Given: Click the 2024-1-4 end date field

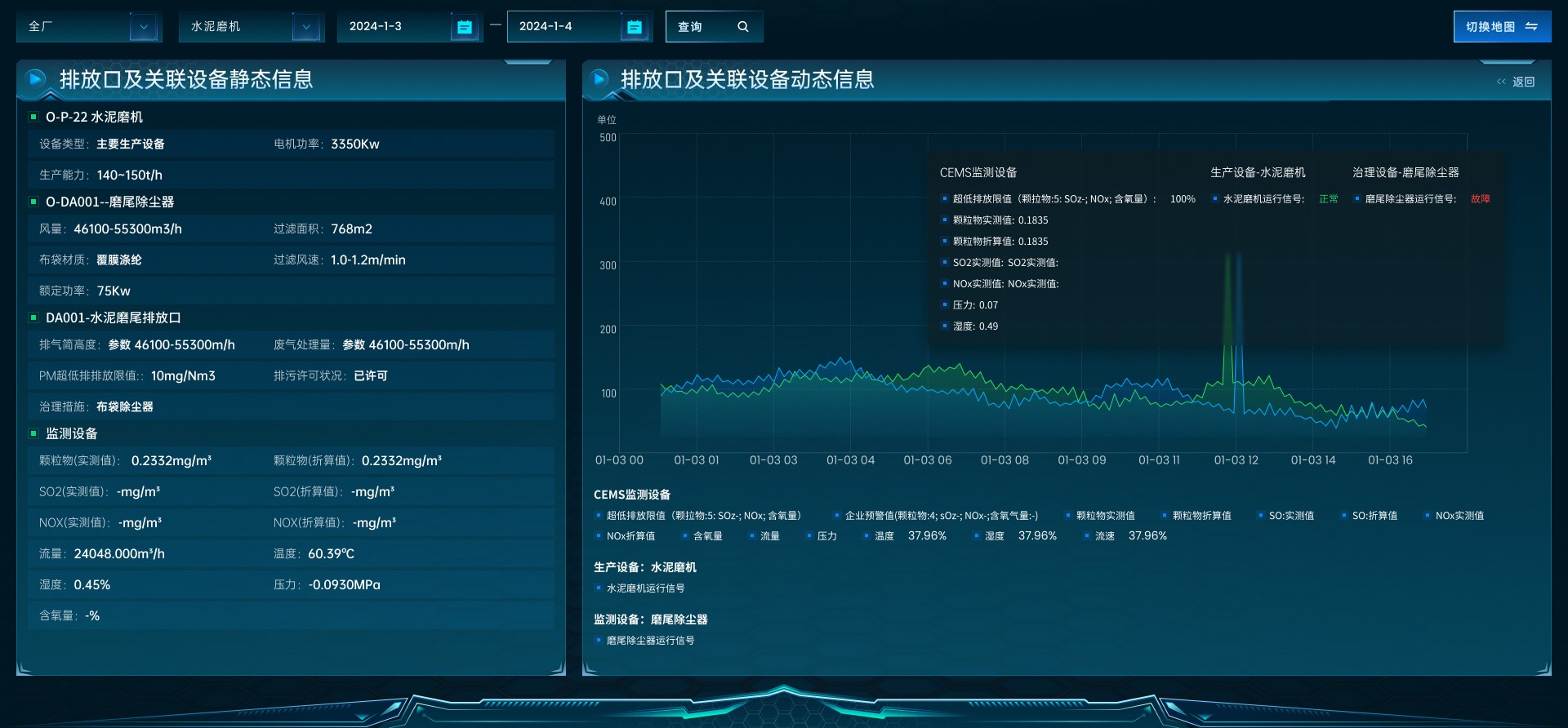Looking at the screenshot, I should 563,27.
